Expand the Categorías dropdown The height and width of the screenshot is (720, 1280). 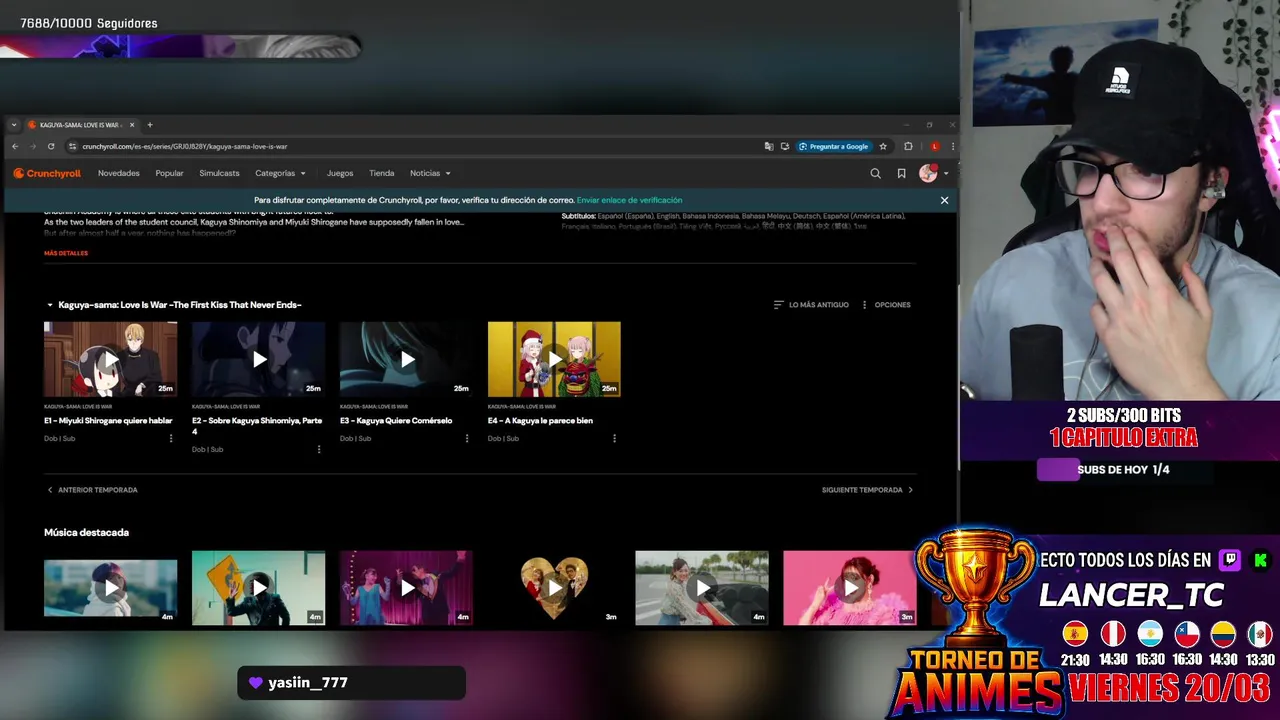(280, 173)
